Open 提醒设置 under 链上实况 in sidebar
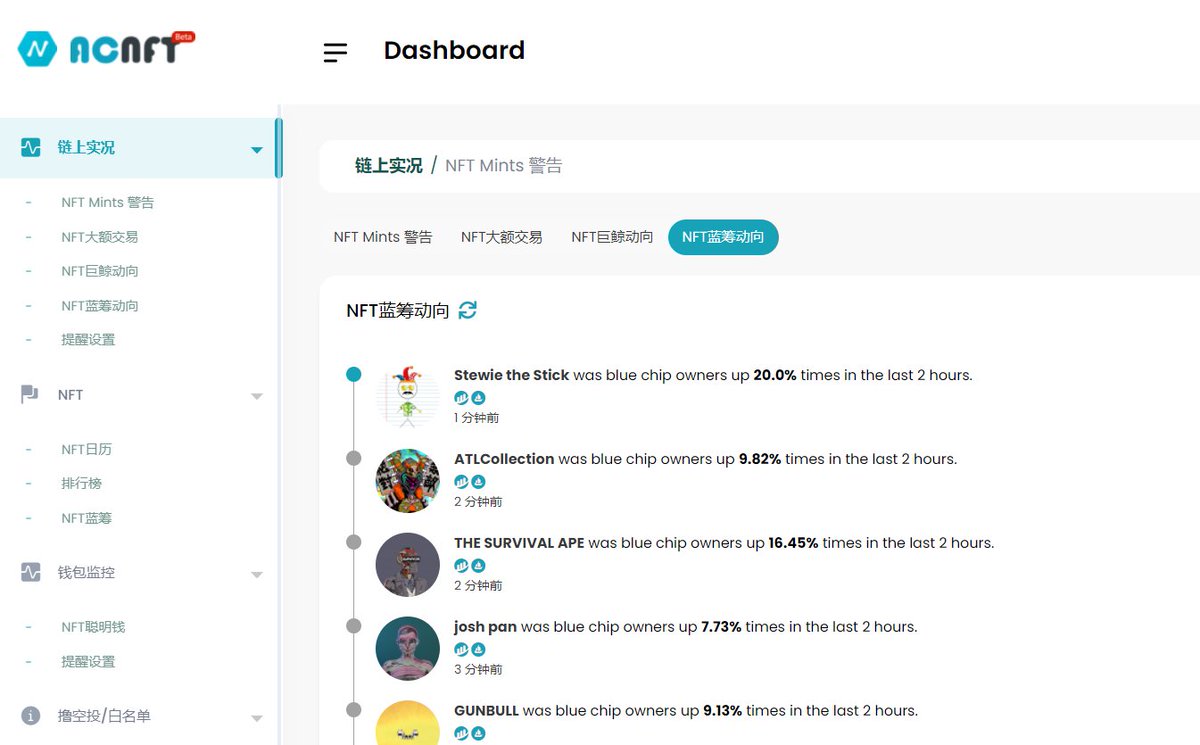The image size is (1200, 745). point(88,339)
